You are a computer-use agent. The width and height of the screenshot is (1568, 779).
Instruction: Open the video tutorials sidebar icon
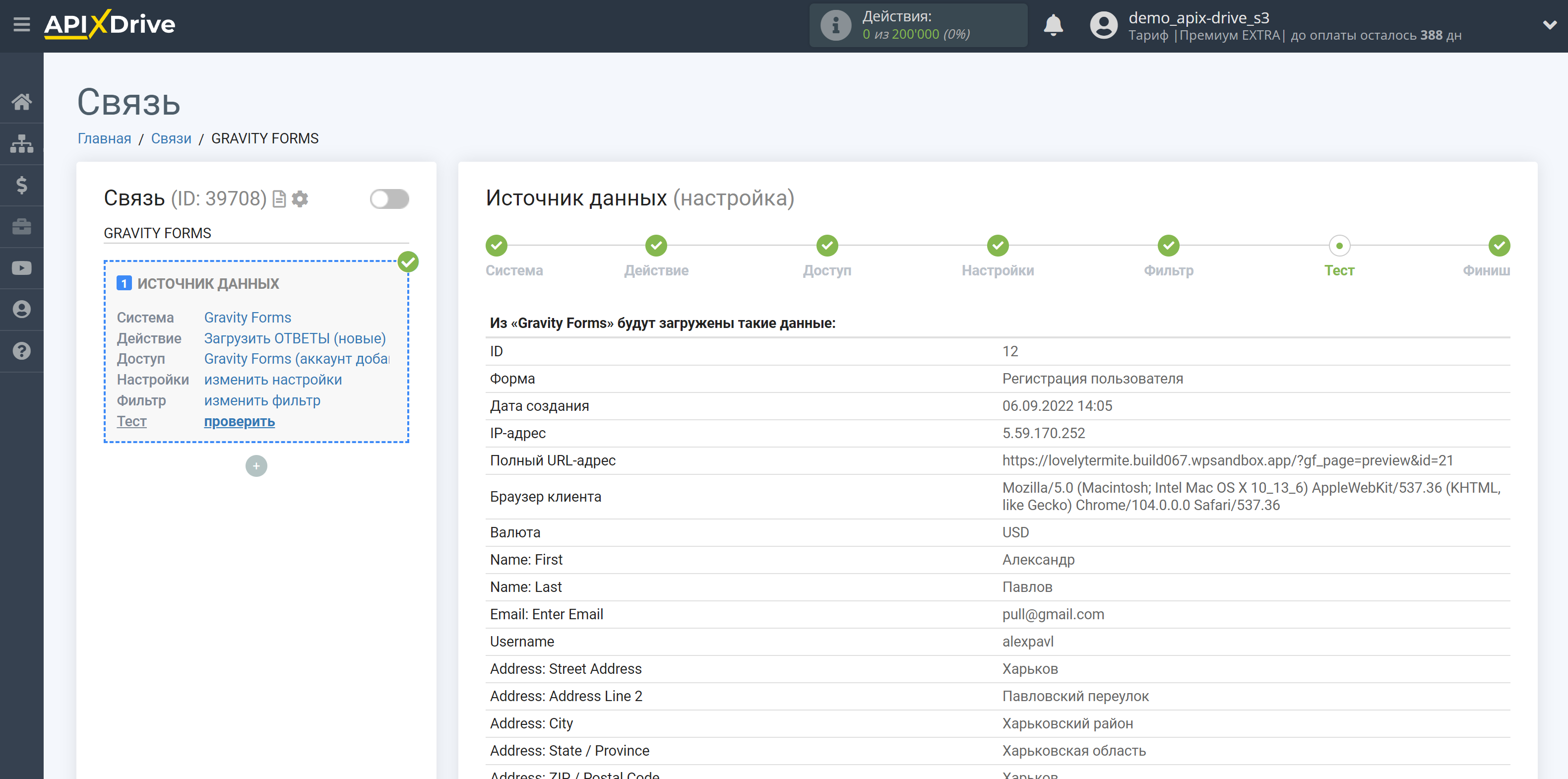pyautogui.click(x=22, y=268)
